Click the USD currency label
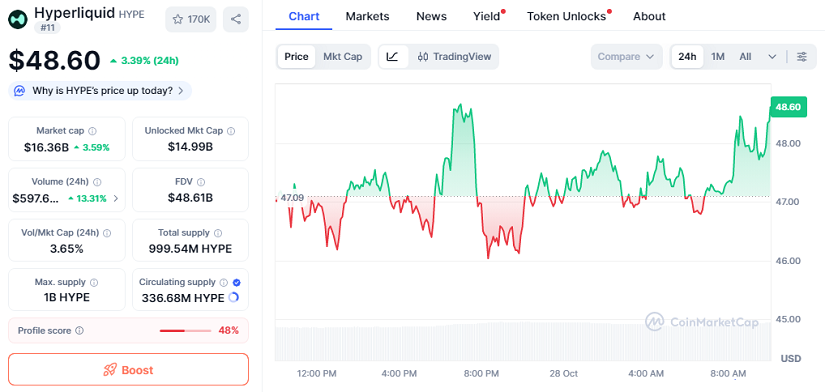 [791, 359]
